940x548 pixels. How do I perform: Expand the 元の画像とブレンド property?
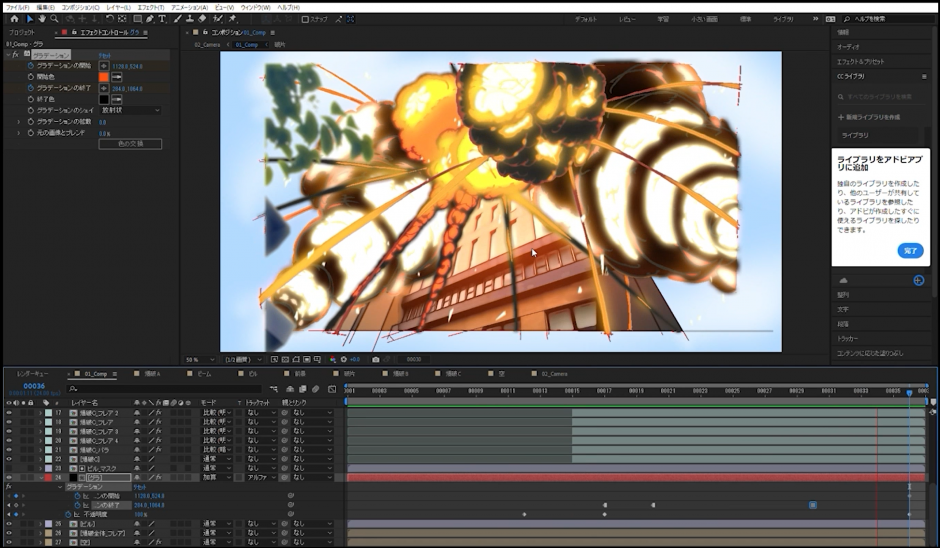[x=19, y=133]
